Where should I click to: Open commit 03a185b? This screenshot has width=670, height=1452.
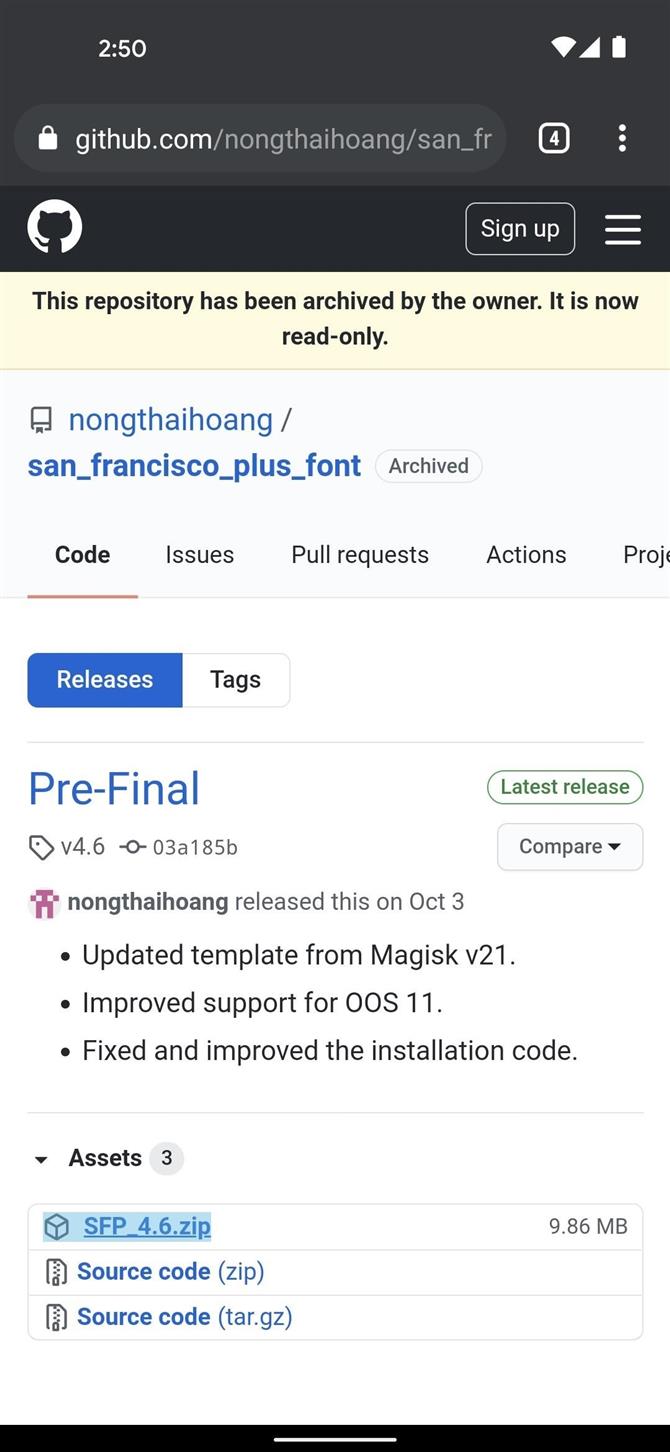(x=195, y=848)
